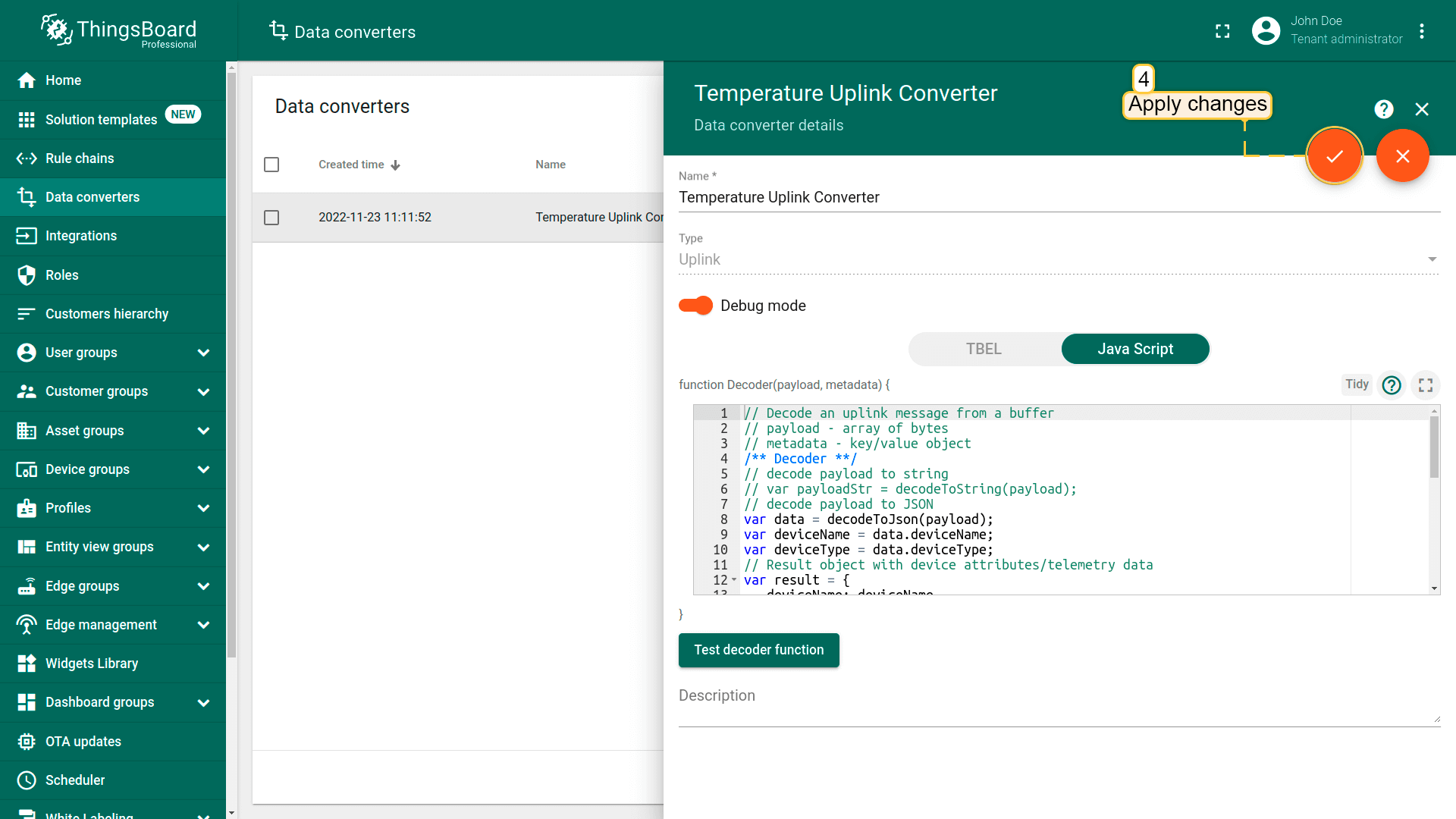Image resolution: width=1456 pixels, height=819 pixels.
Task: Click the decoder function help icon
Action: [x=1391, y=385]
